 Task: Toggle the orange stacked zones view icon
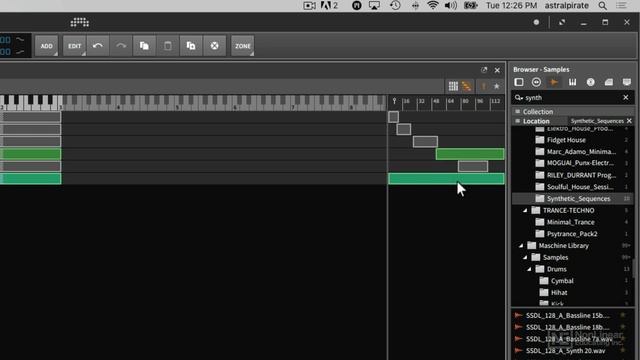click(467, 86)
